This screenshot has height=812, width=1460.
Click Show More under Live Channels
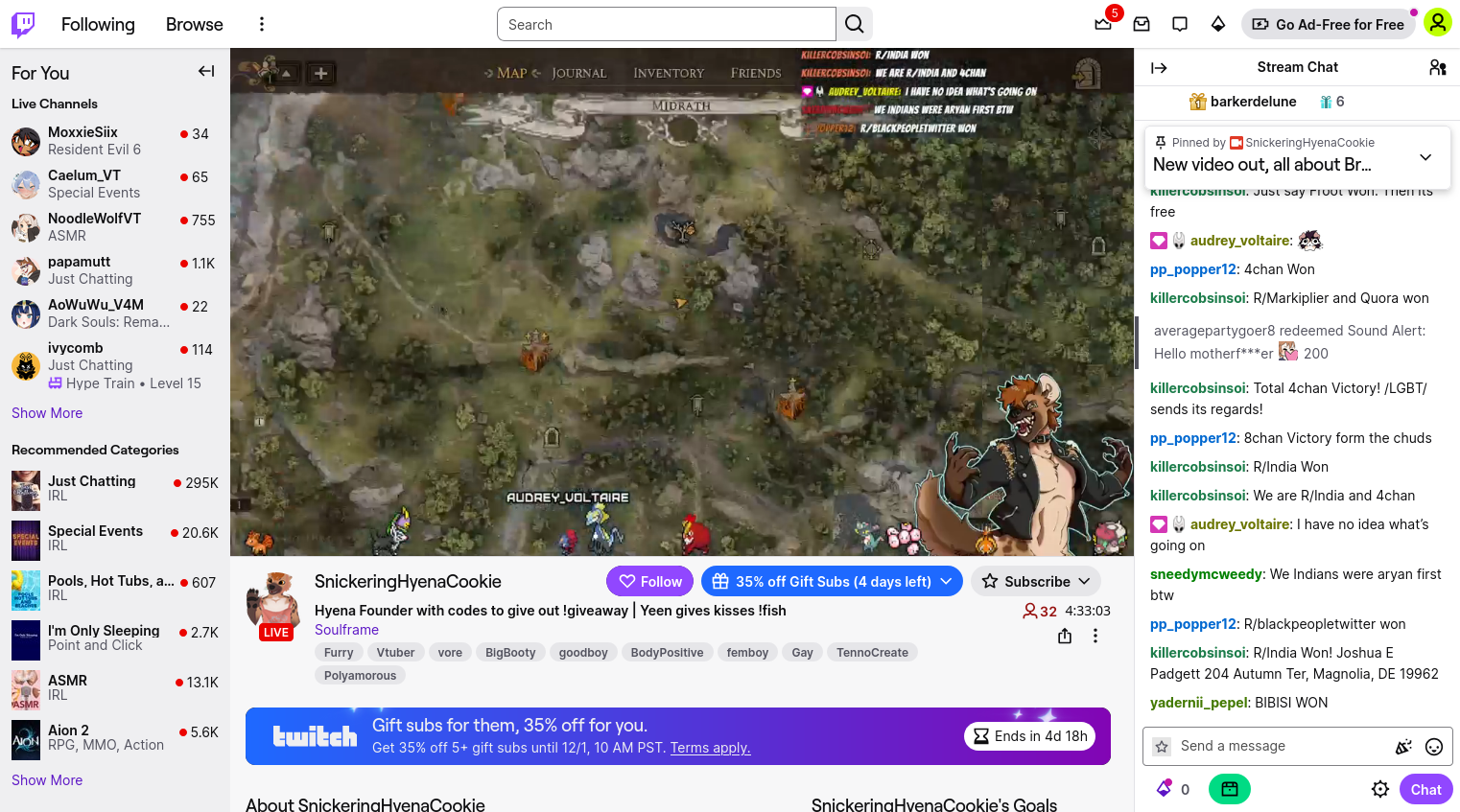[x=47, y=413]
